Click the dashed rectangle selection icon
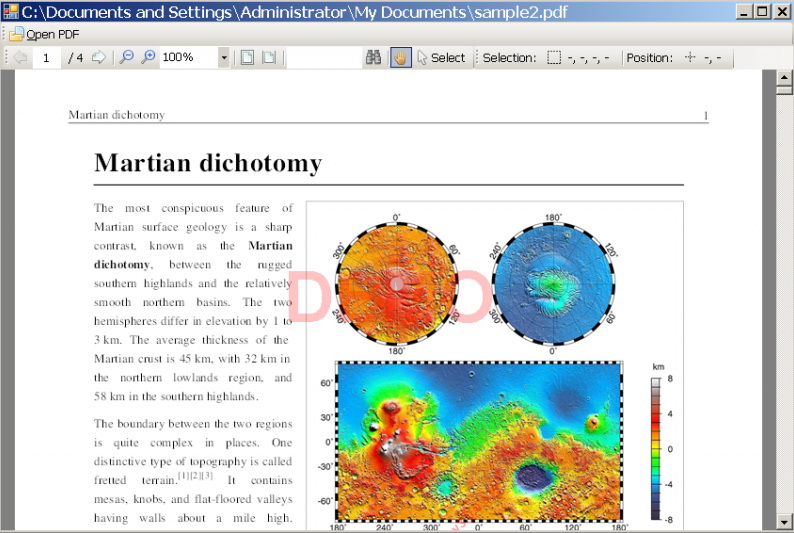This screenshot has height=533, width=794. [554, 58]
